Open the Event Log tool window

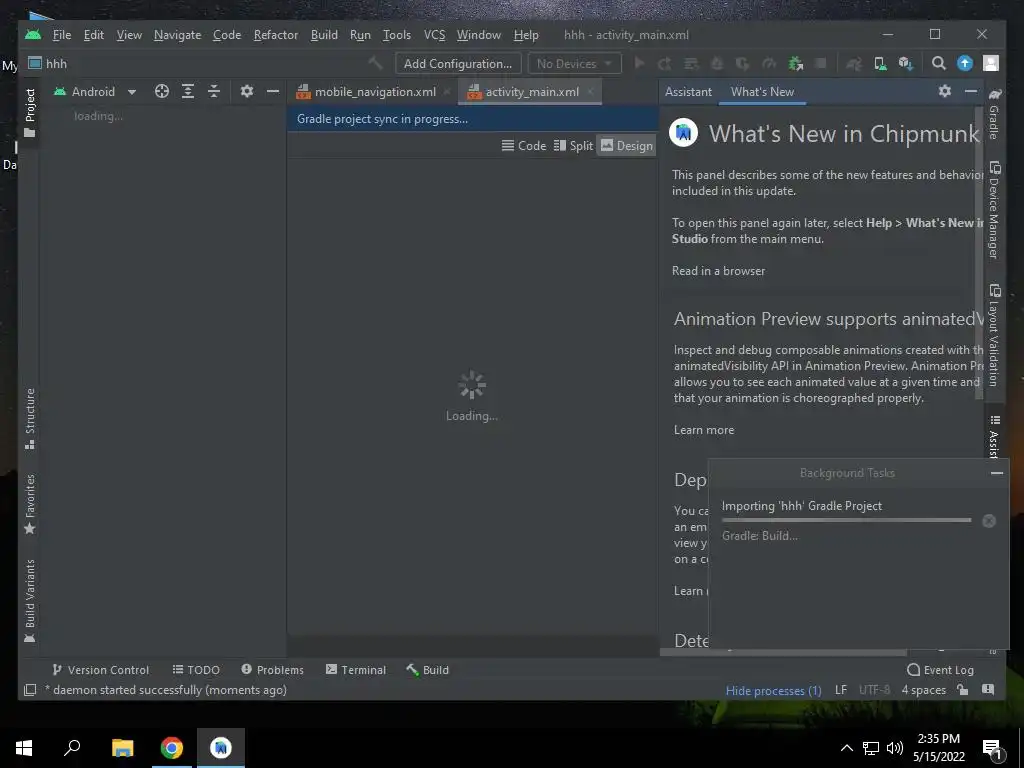(940, 669)
